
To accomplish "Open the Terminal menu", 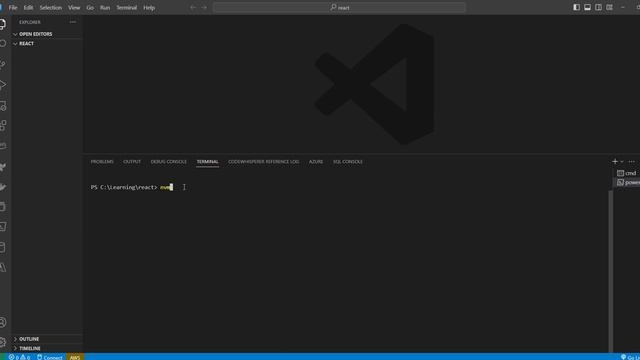I will (127, 7).
